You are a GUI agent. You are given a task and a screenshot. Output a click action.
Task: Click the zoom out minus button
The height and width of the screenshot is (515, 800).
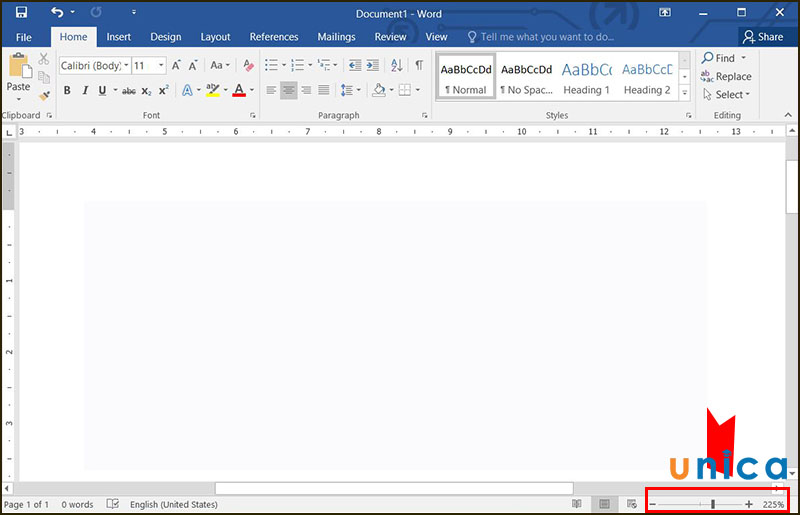[x=653, y=504]
